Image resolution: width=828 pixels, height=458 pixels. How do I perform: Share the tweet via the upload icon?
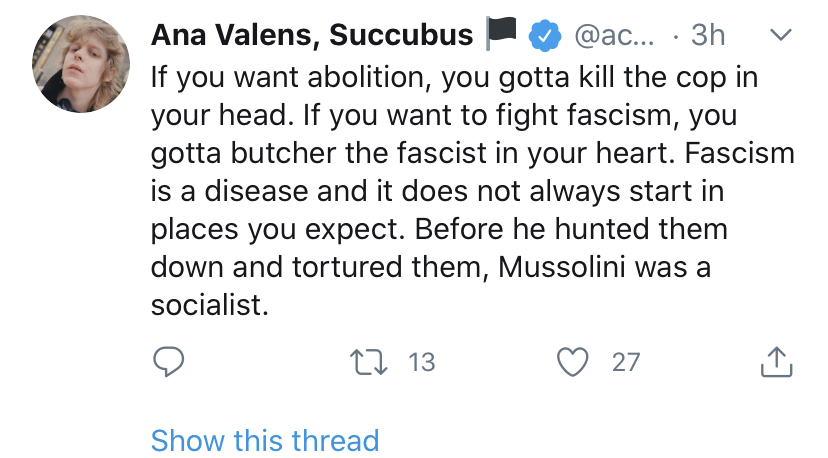point(776,361)
